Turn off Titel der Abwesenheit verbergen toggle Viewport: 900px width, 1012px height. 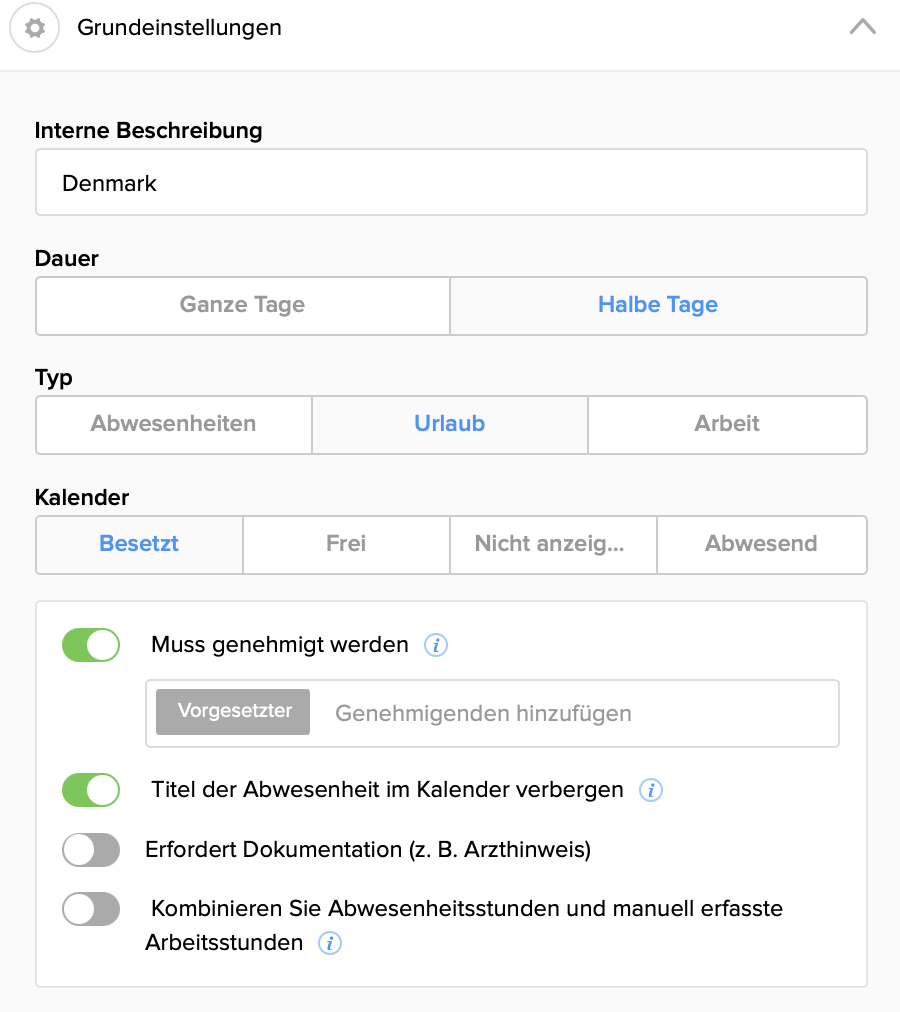pos(91,790)
